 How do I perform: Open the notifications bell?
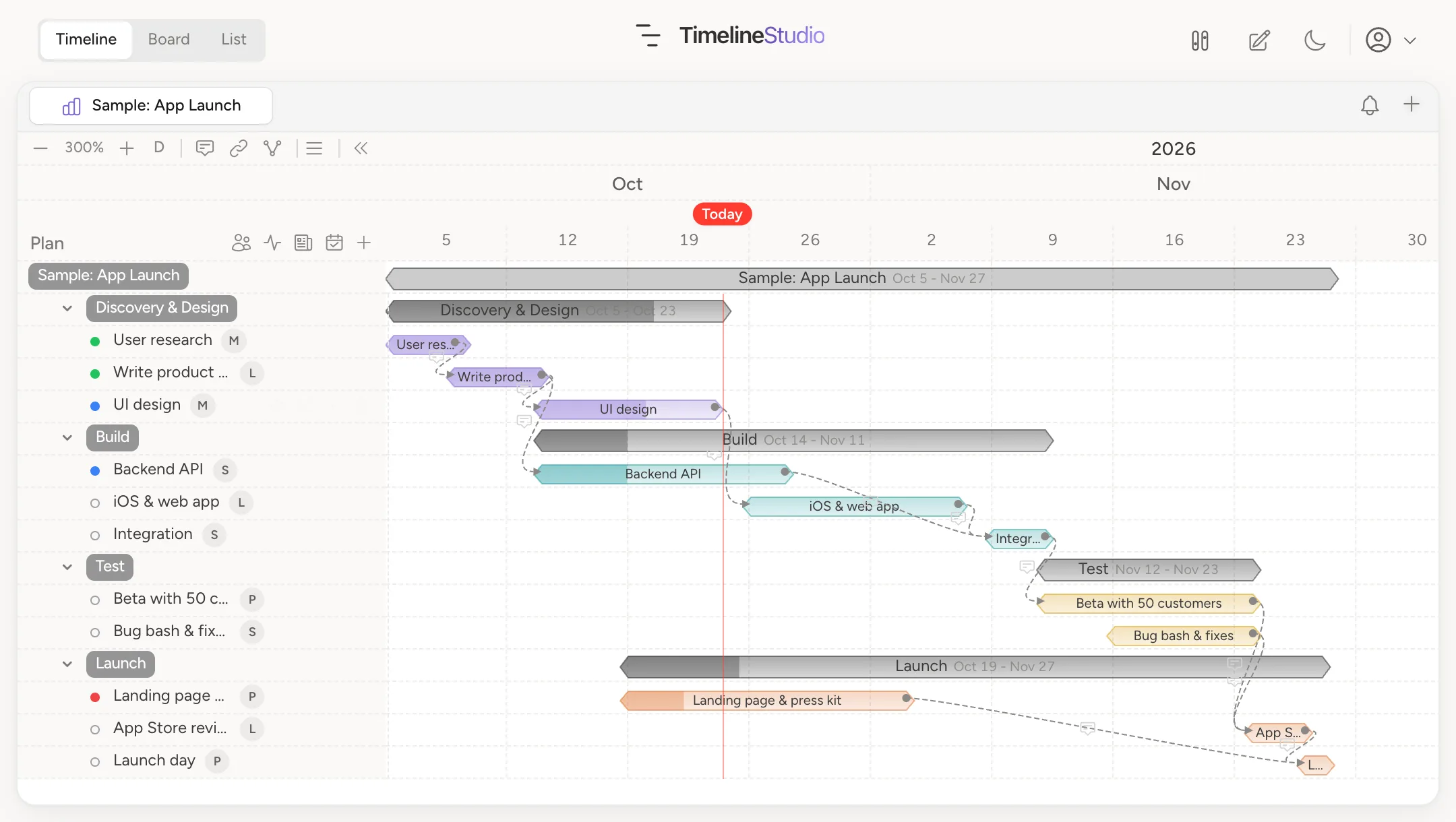(1370, 105)
